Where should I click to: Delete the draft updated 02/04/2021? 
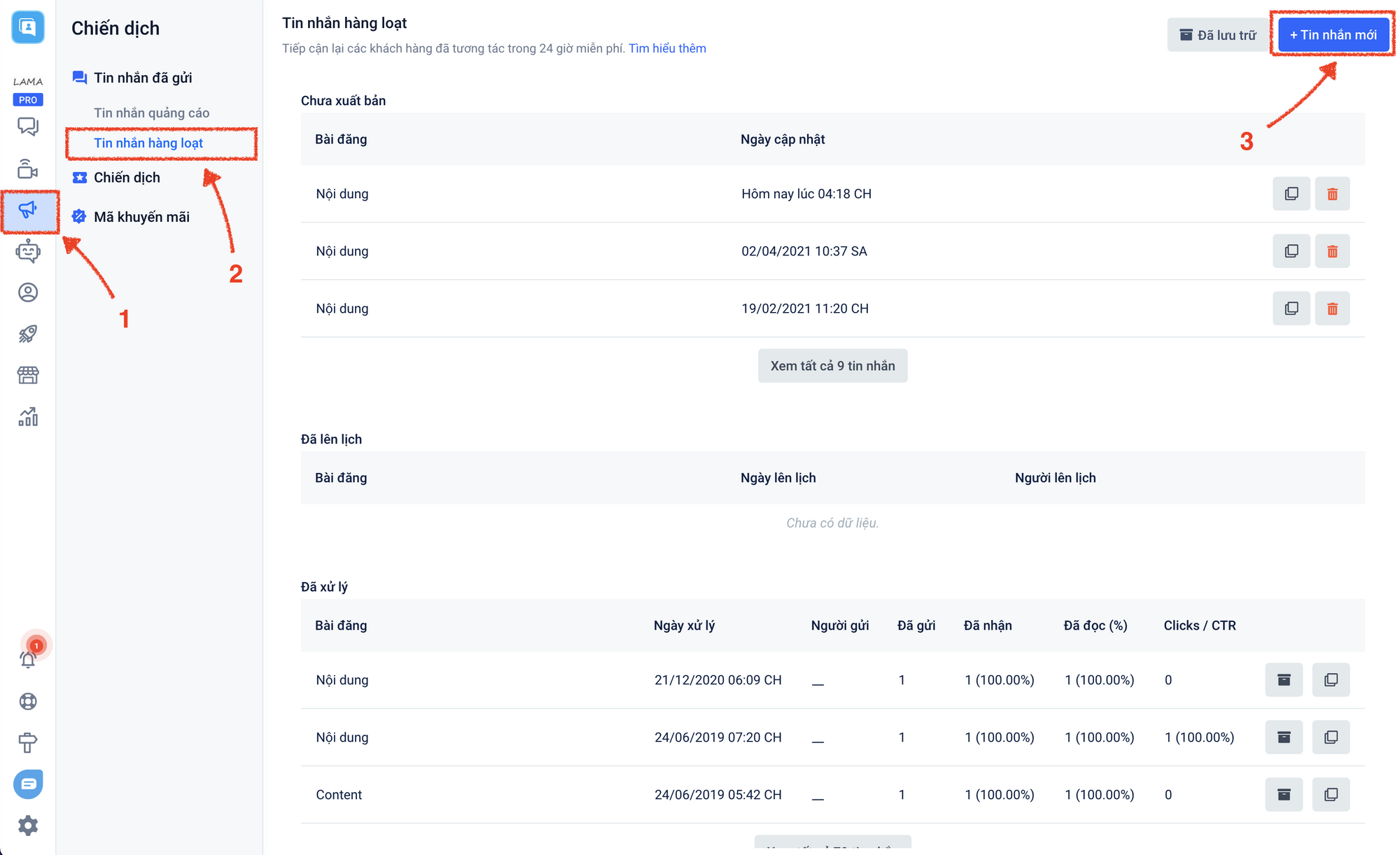[1332, 251]
